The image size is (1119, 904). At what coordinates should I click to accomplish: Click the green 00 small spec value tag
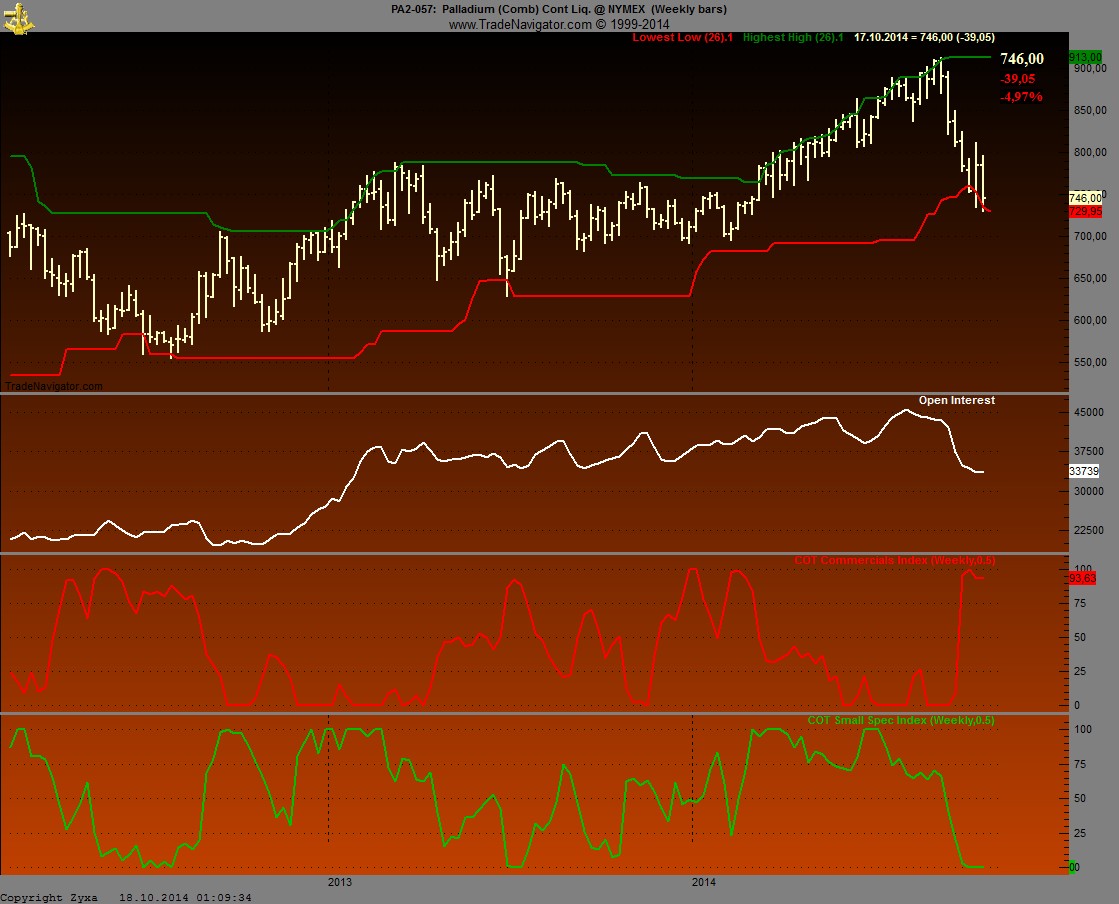(x=1073, y=867)
